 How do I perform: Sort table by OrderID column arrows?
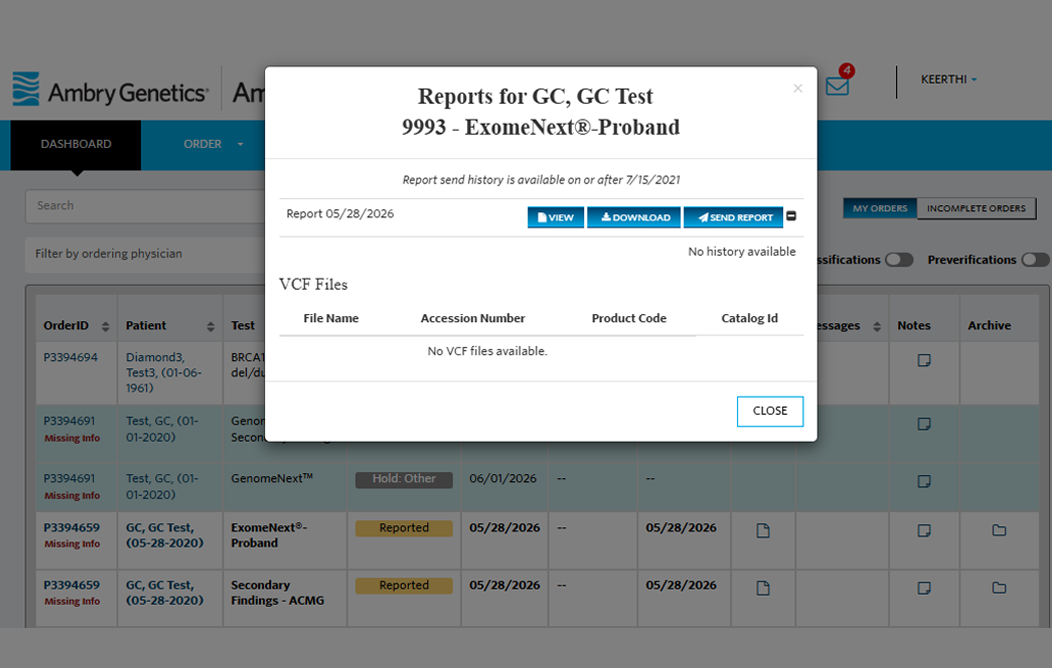(x=105, y=327)
